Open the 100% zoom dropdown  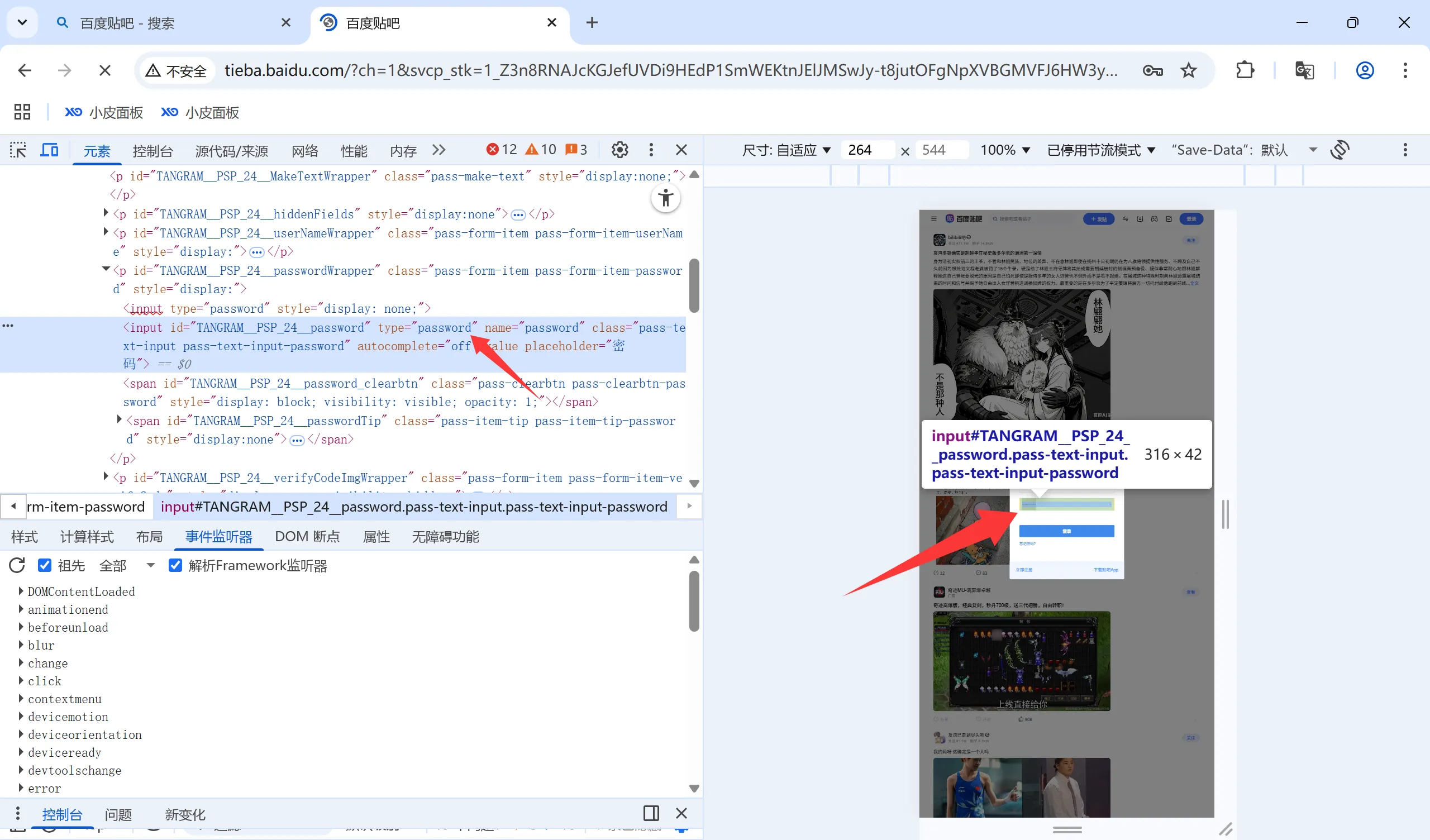pos(1004,150)
